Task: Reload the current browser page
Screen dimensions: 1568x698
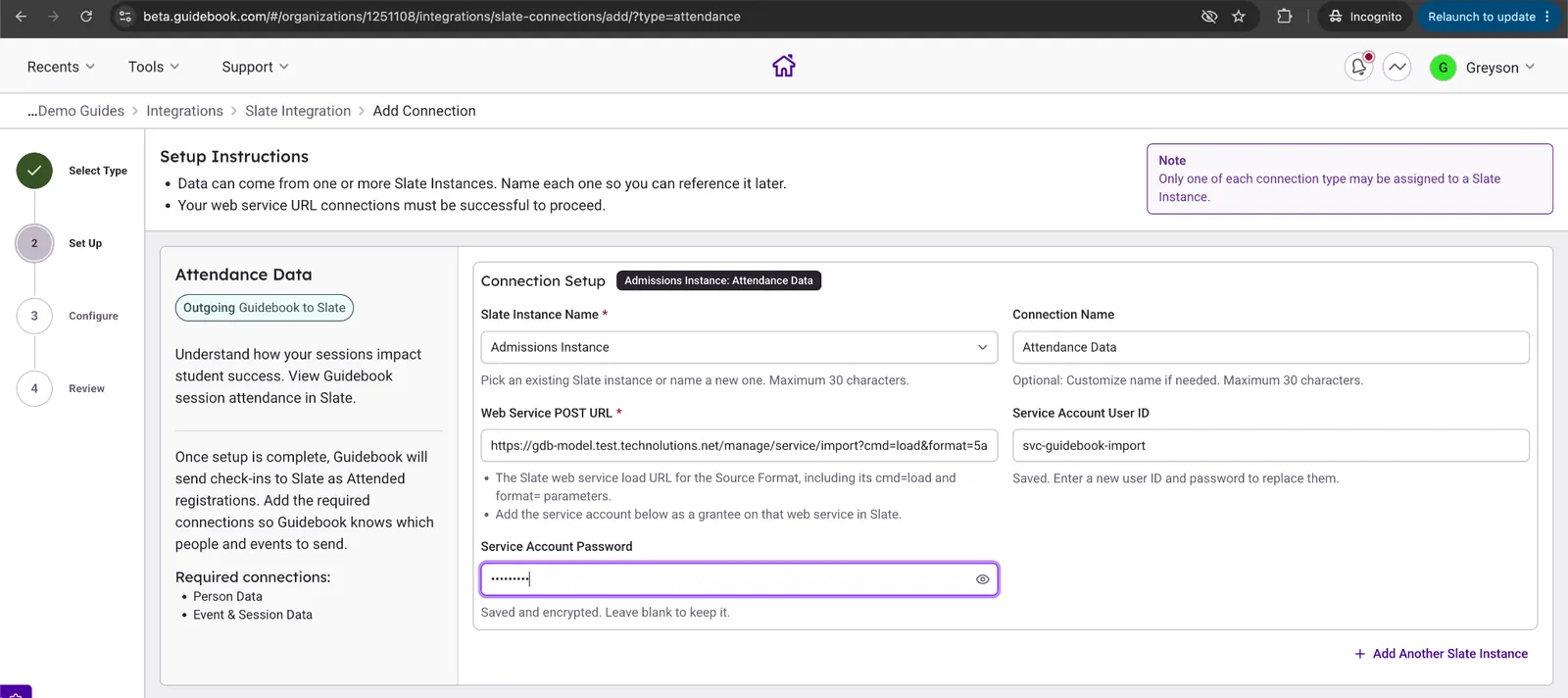Action: pos(86,17)
